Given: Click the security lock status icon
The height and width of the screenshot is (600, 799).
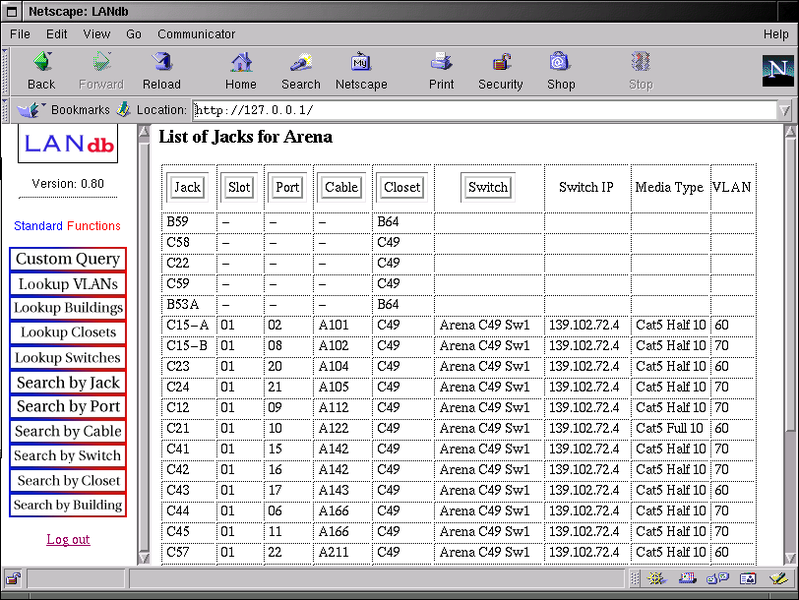Looking at the screenshot, I should coord(13,578).
